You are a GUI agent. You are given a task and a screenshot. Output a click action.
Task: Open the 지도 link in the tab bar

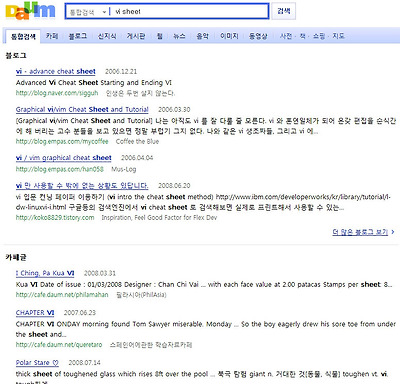338,36
